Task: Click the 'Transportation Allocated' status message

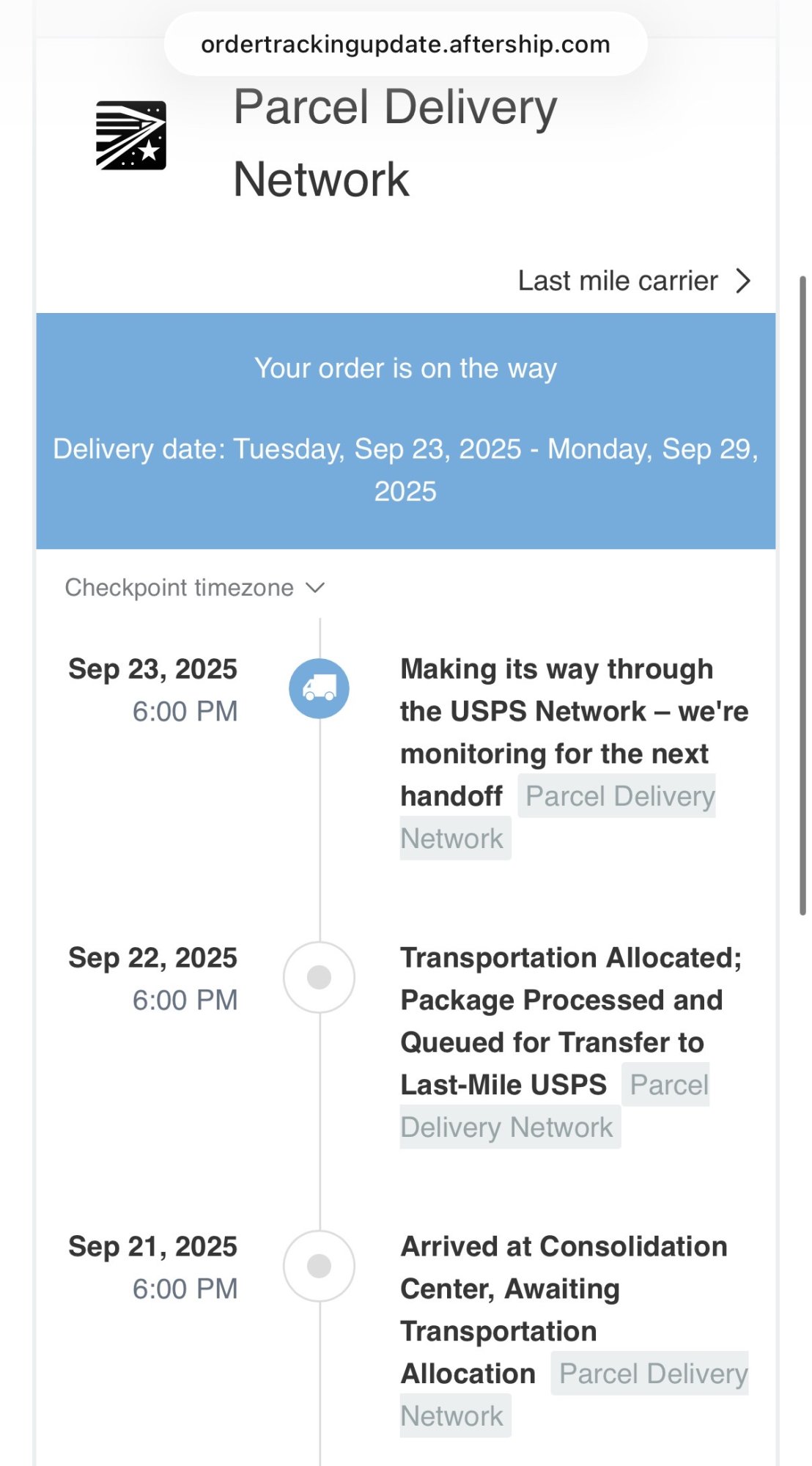Action: point(570,1000)
